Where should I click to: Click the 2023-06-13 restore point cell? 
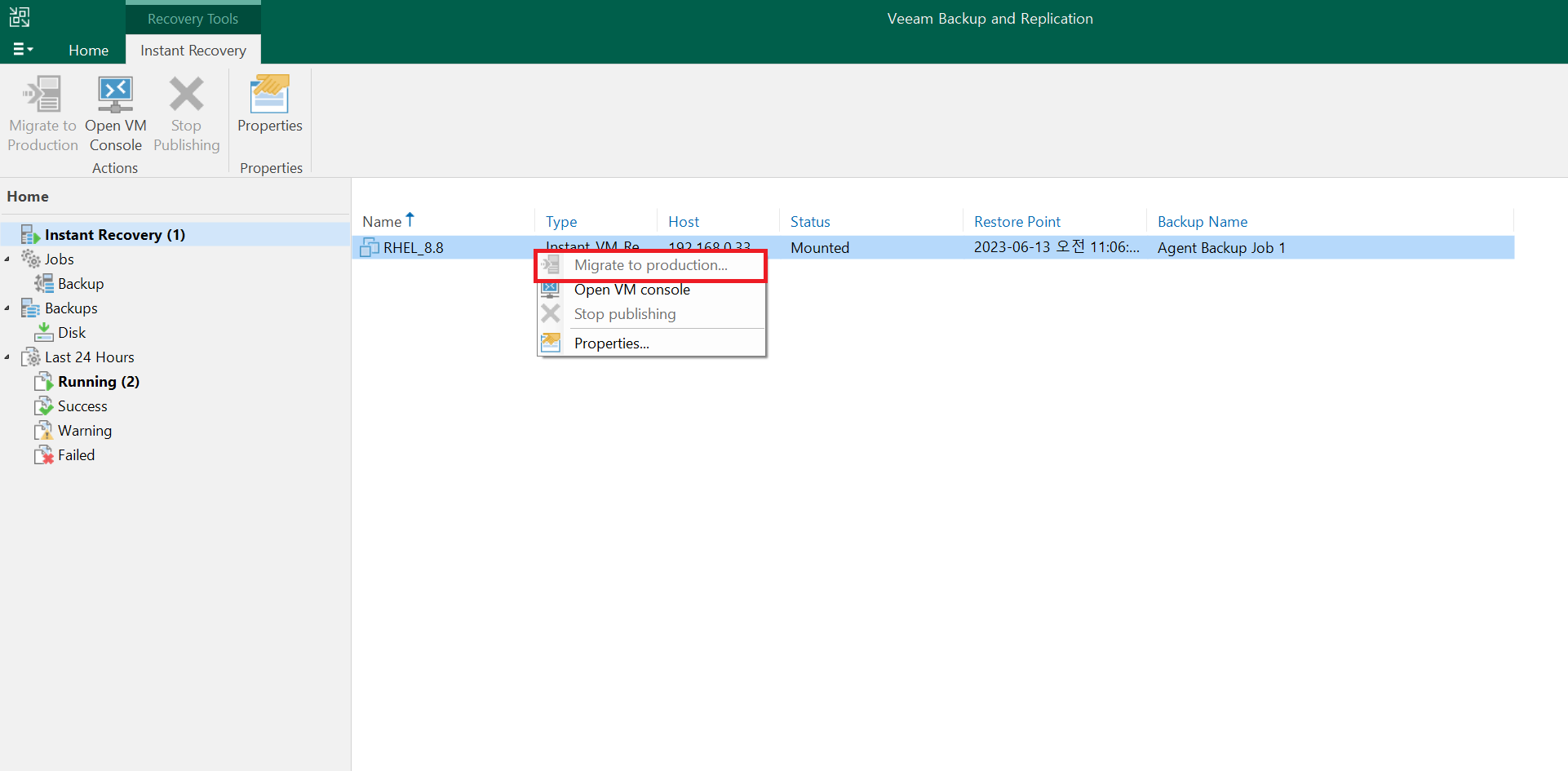1056,247
